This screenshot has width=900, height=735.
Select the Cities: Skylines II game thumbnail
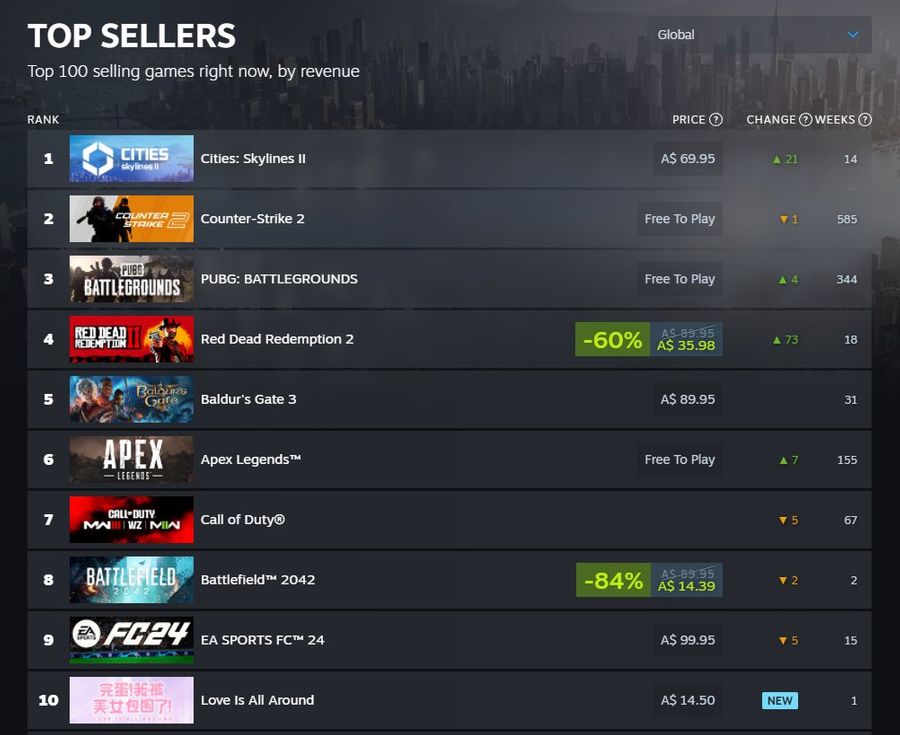click(x=131, y=158)
